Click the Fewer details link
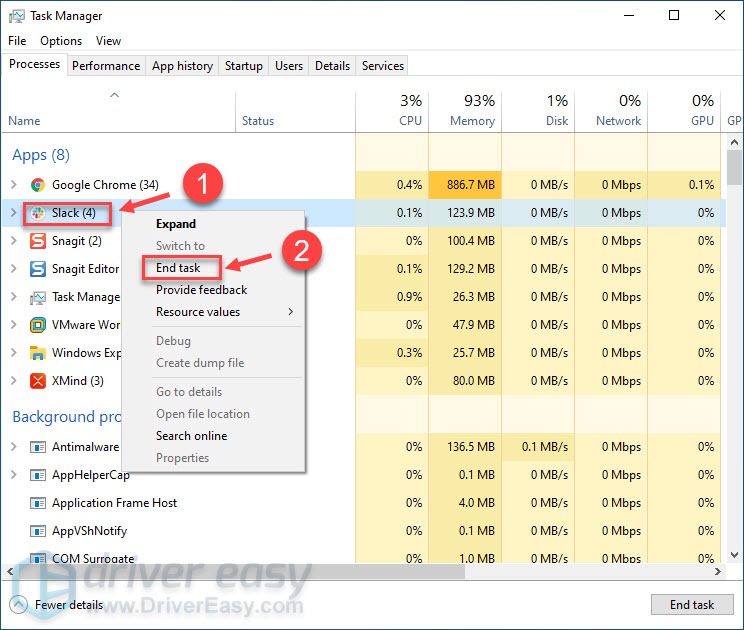 pyautogui.click(x=69, y=604)
